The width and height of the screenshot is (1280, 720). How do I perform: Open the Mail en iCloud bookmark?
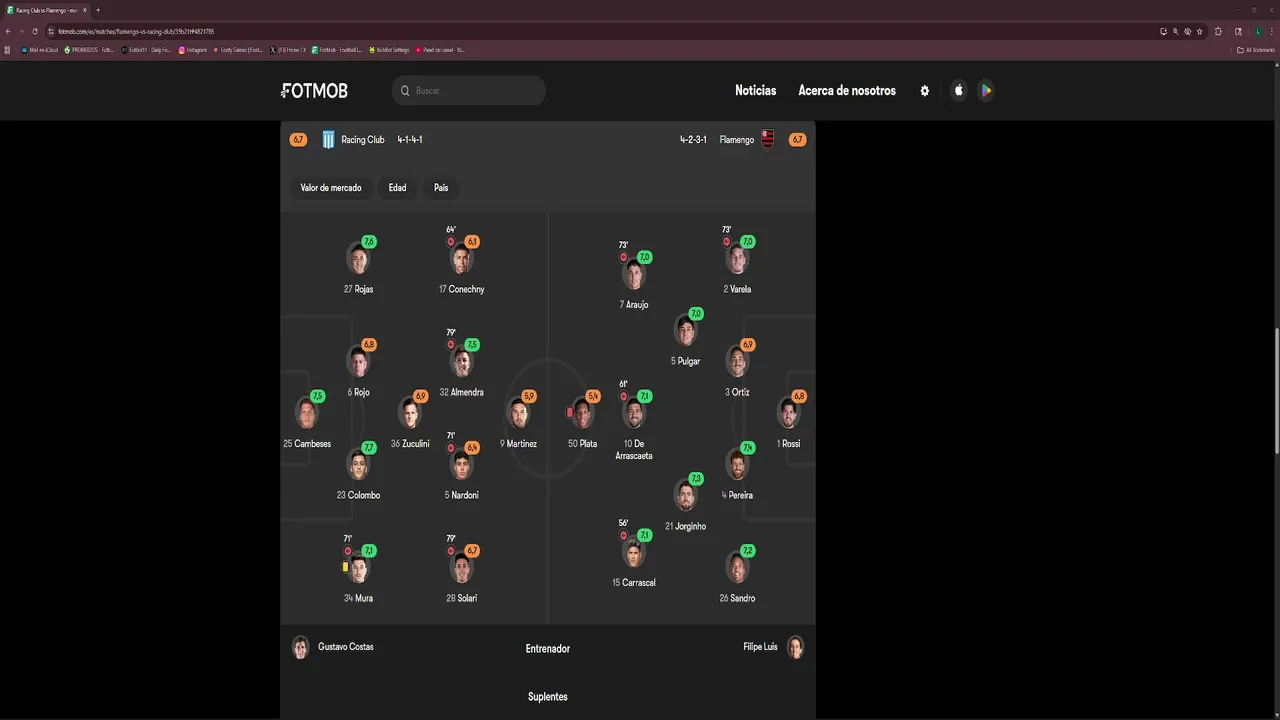tap(40, 50)
